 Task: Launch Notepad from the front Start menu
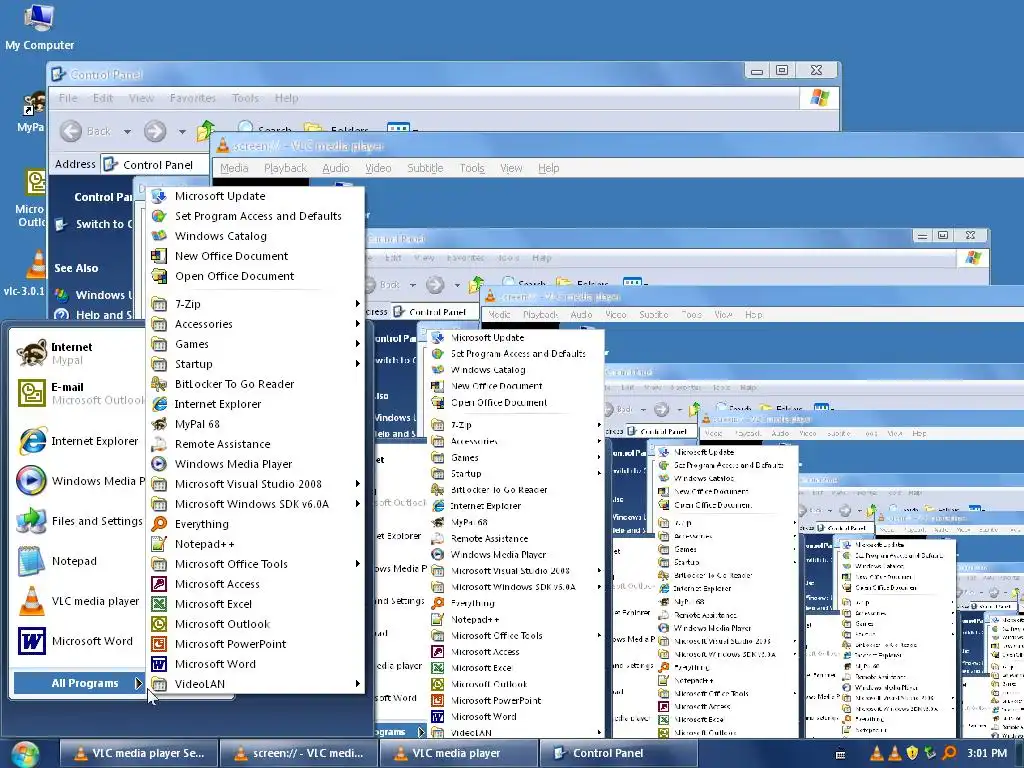78,561
